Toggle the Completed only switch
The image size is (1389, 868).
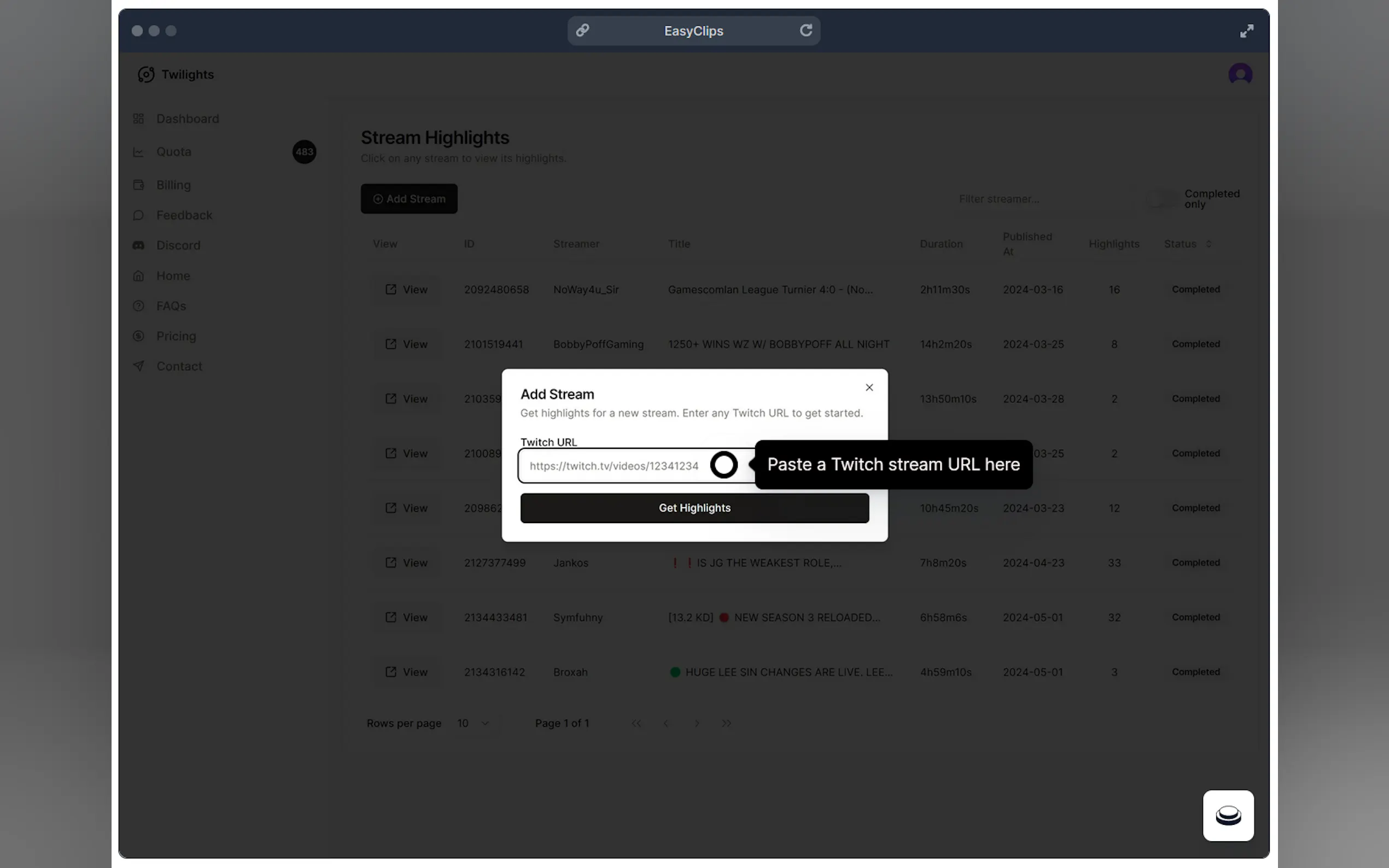[x=1162, y=199]
